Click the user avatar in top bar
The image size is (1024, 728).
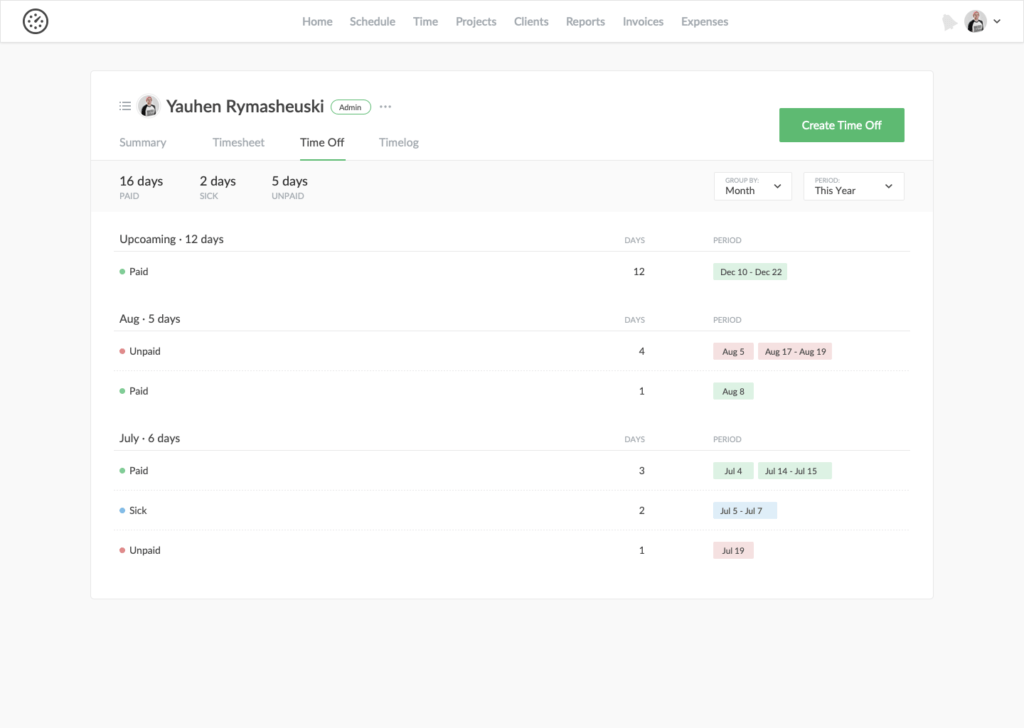(x=975, y=21)
